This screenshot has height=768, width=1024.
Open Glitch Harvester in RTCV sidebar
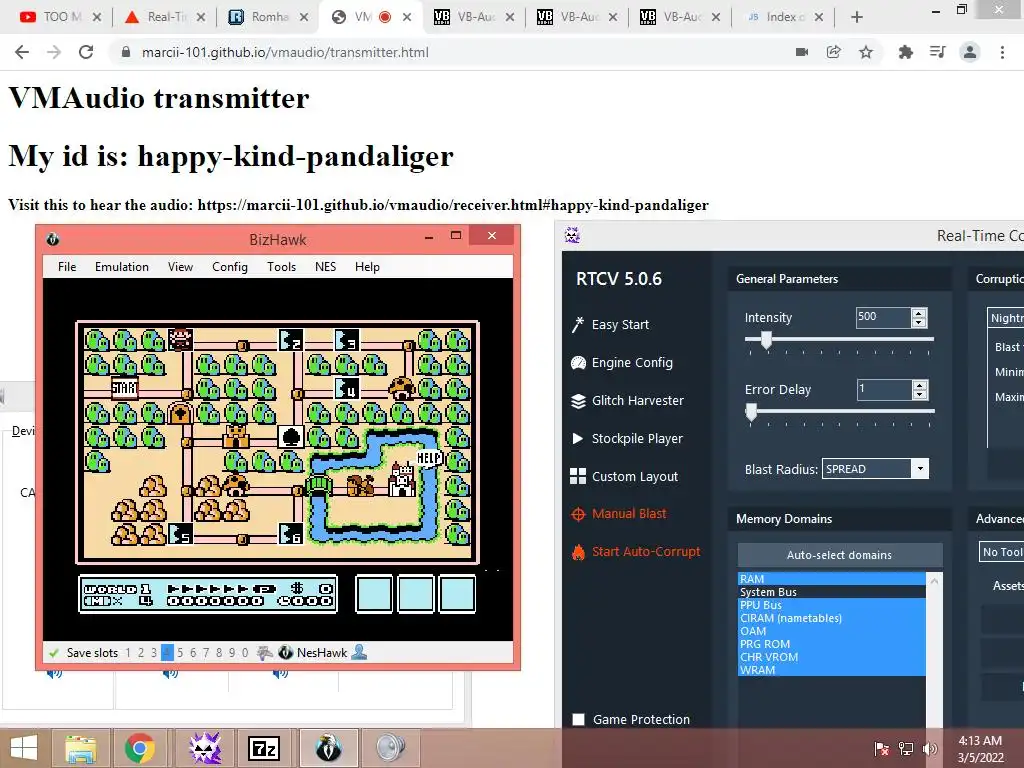point(627,400)
